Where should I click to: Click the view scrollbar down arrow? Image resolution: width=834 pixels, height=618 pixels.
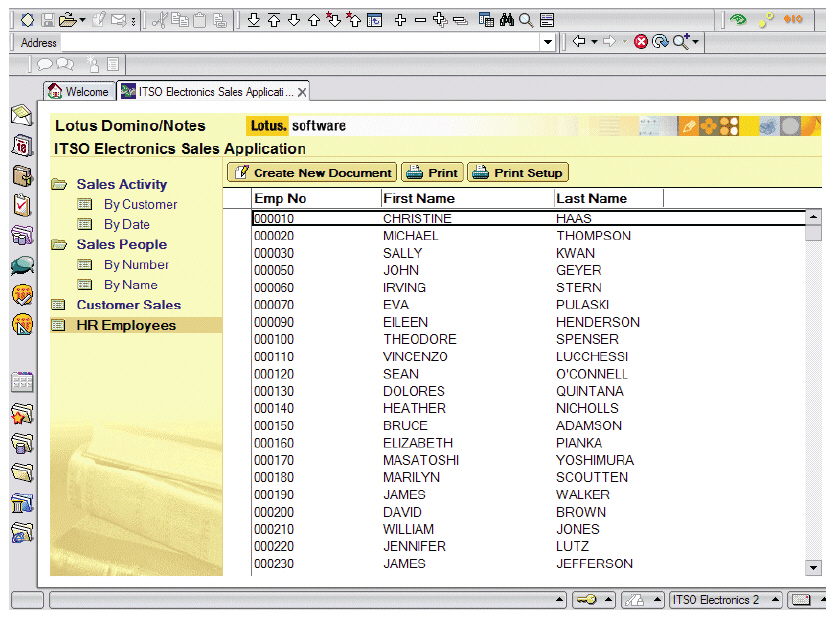pos(813,568)
